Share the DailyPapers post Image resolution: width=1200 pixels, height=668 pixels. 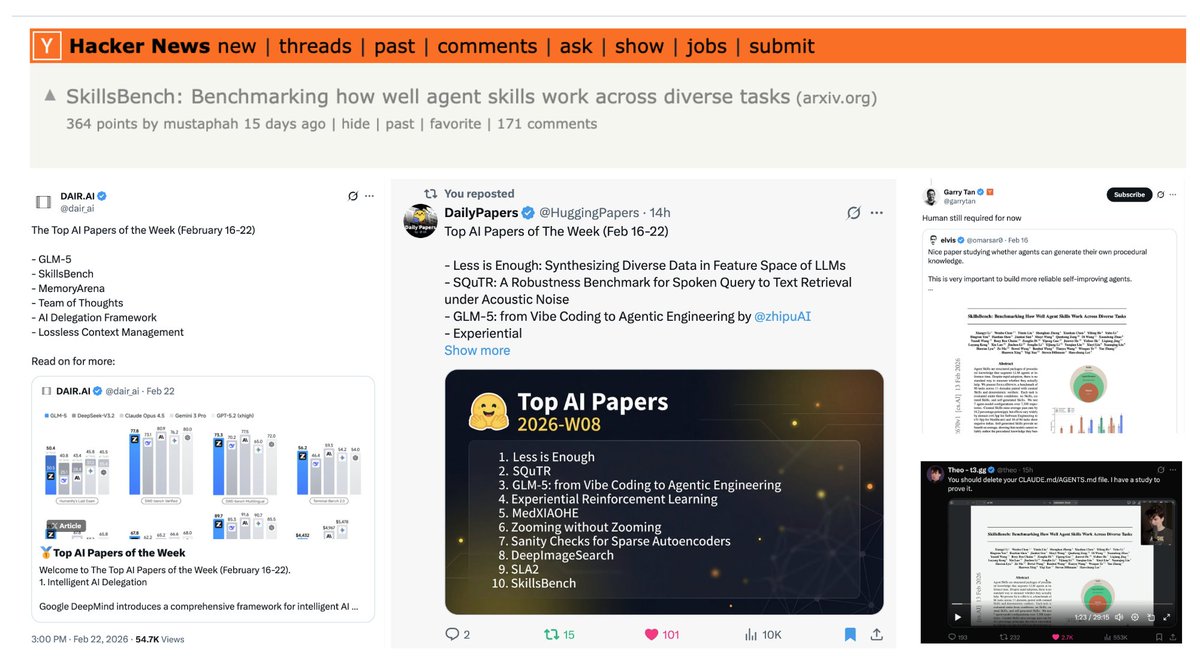[x=877, y=634]
